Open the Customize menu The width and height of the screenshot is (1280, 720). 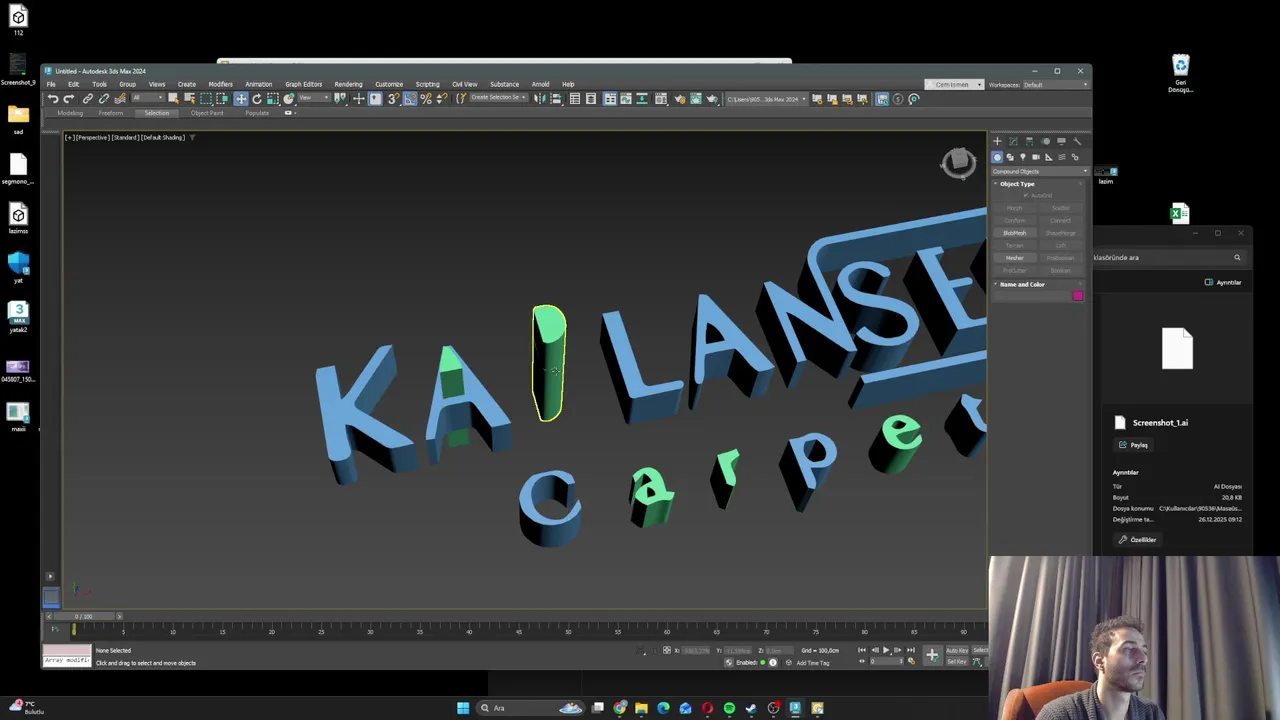(389, 84)
